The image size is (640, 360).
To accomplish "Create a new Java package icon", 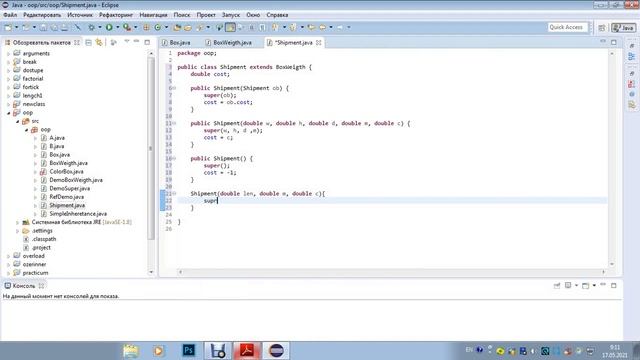I will tap(146, 27).
